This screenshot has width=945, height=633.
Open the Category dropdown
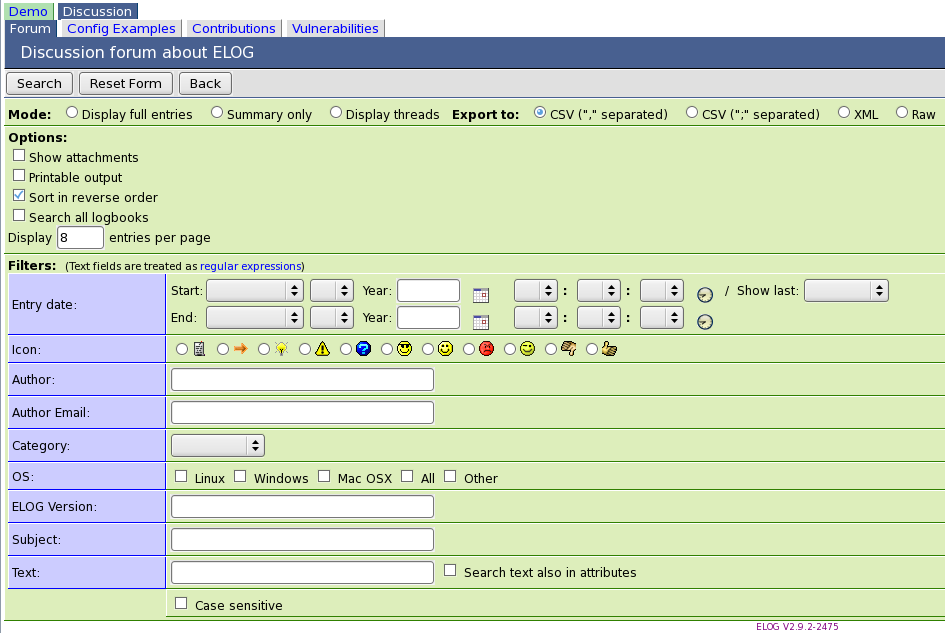[218, 446]
